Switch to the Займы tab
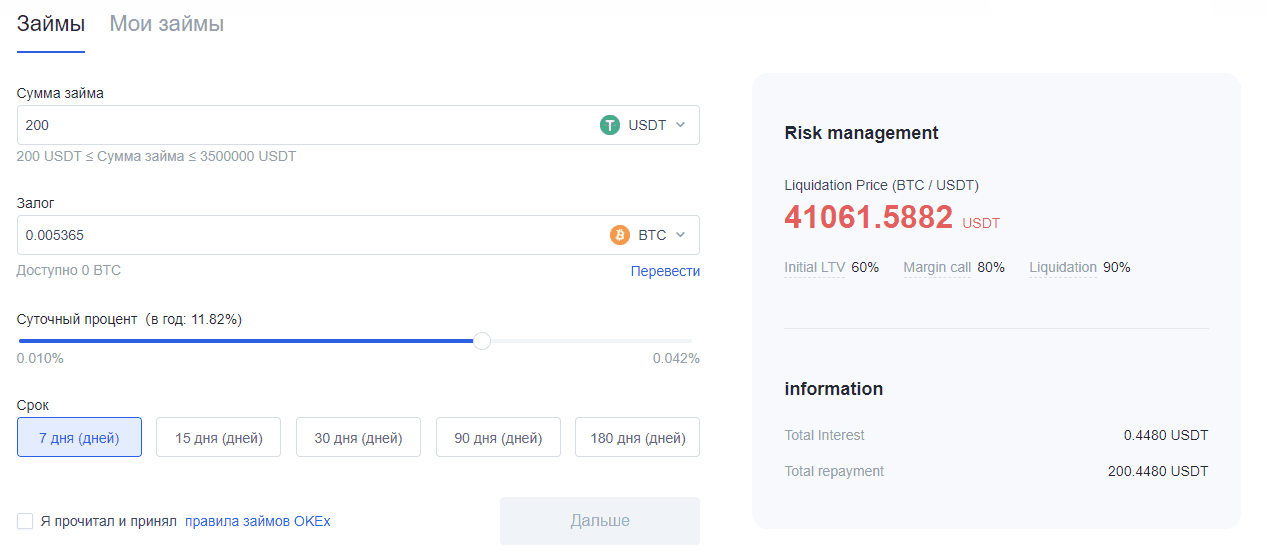Viewport: 1268px width, 556px height. click(x=51, y=24)
